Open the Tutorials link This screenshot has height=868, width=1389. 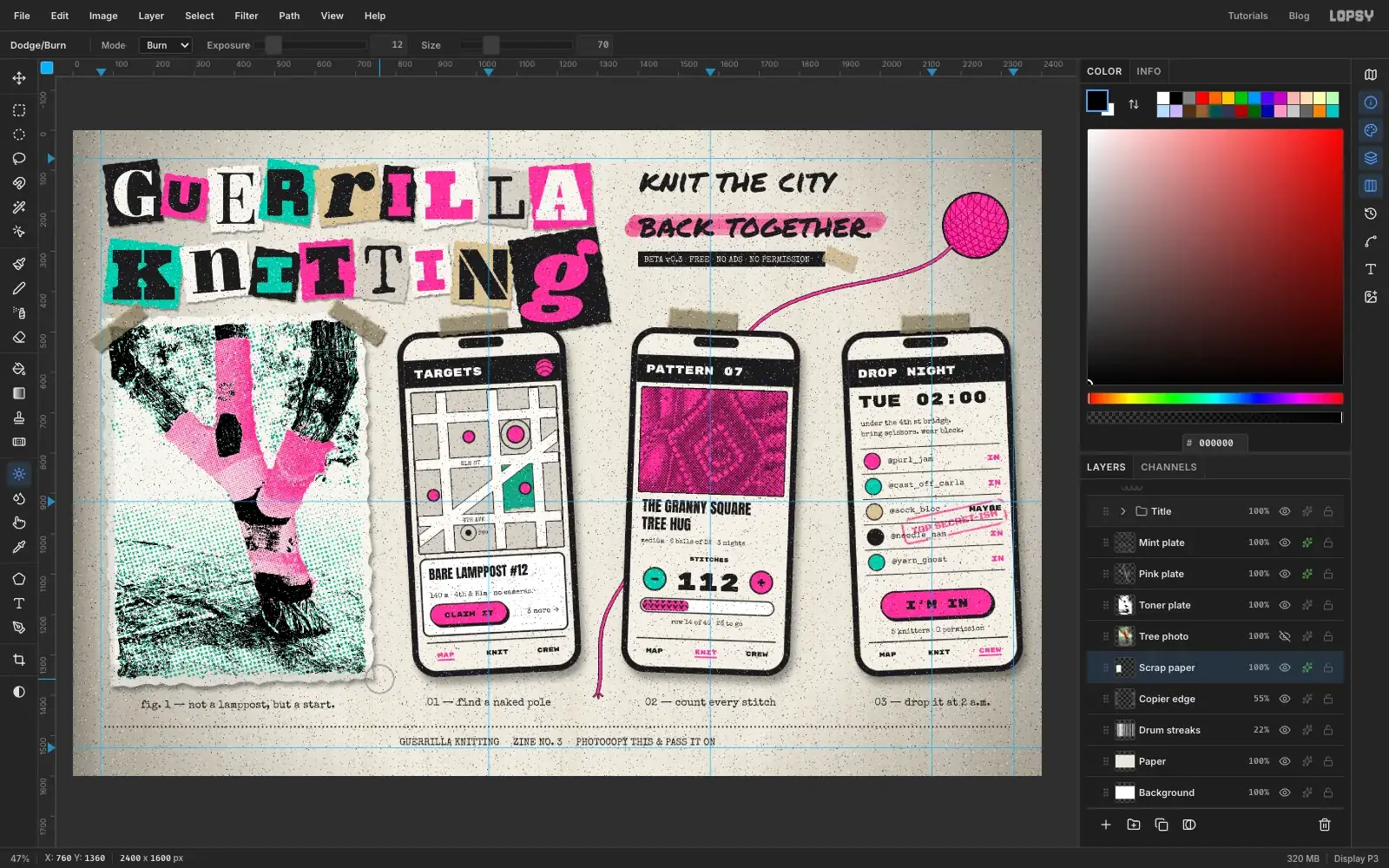[x=1247, y=16]
